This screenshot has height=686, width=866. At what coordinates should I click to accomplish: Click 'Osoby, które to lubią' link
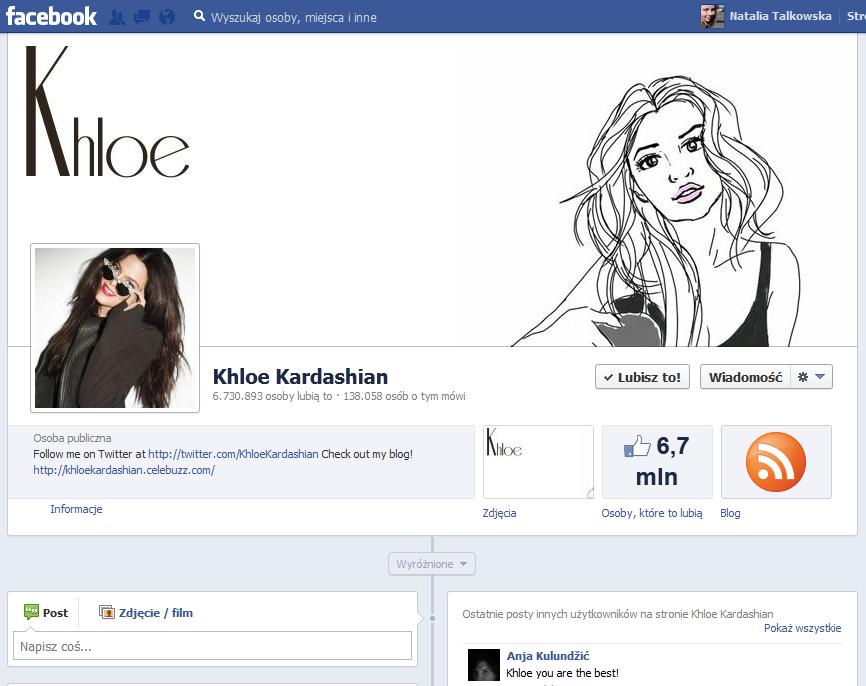pyautogui.click(x=652, y=513)
